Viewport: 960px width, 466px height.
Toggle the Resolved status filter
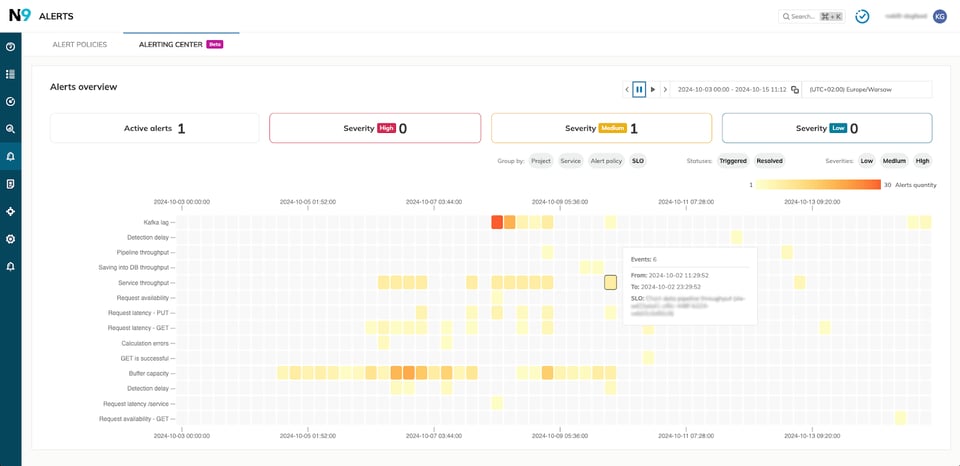point(770,161)
